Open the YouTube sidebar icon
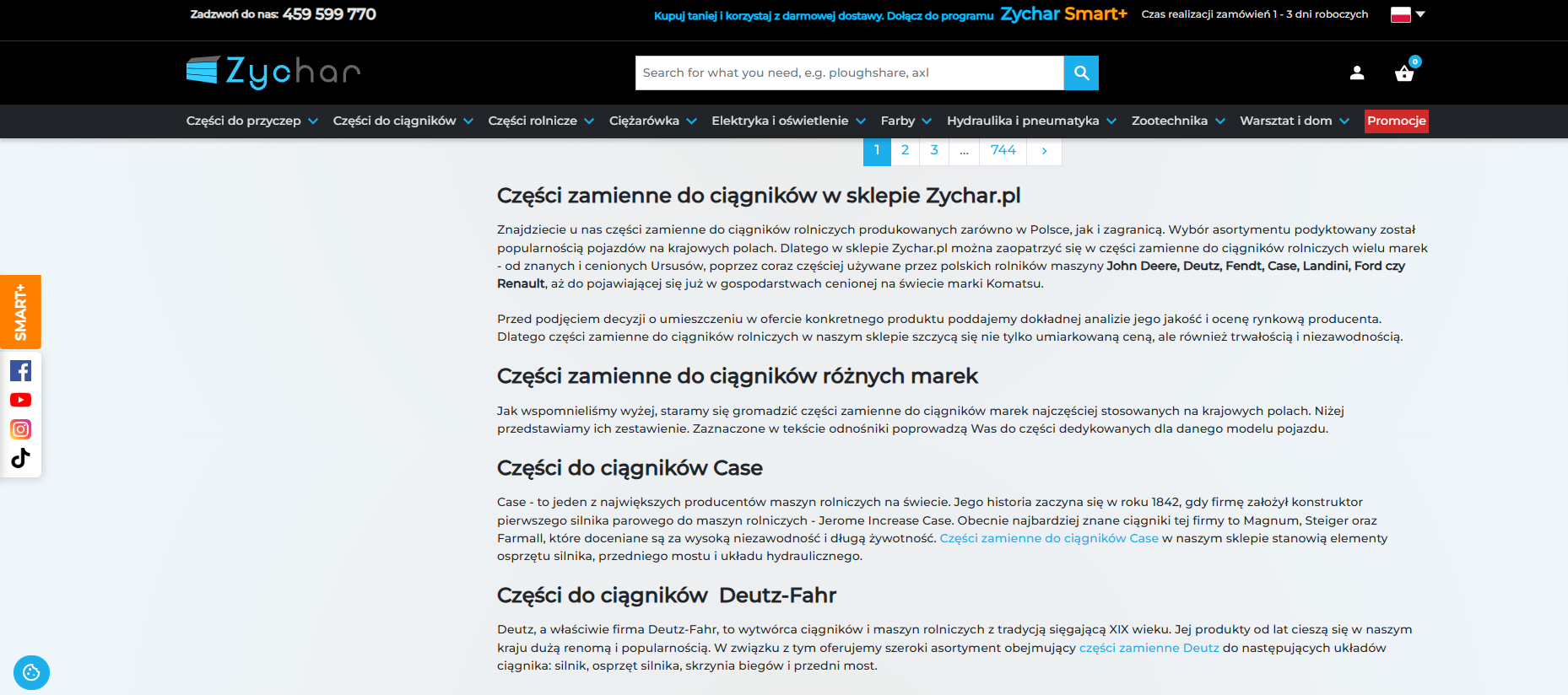This screenshot has height=695, width=1568. pos(21,400)
